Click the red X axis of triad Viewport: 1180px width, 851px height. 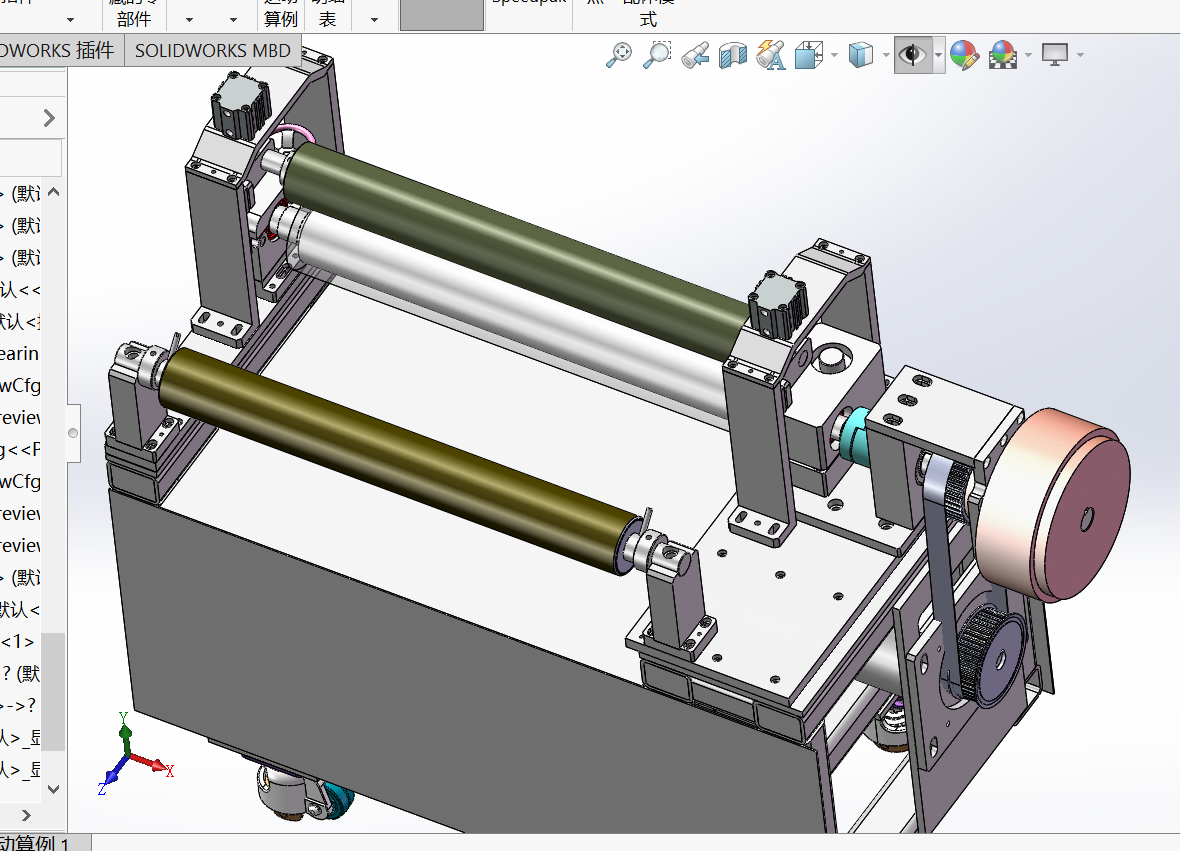pos(151,763)
